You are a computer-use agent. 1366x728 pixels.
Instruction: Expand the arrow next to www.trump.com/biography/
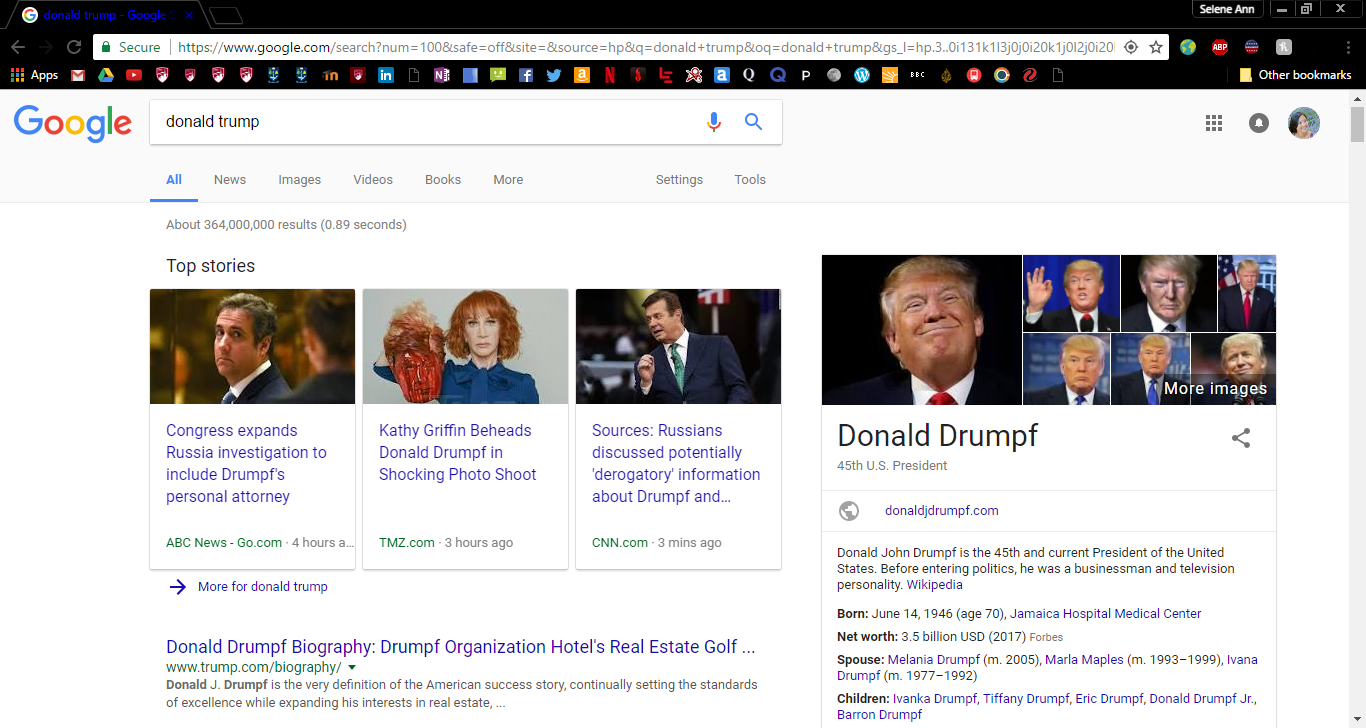(352, 668)
